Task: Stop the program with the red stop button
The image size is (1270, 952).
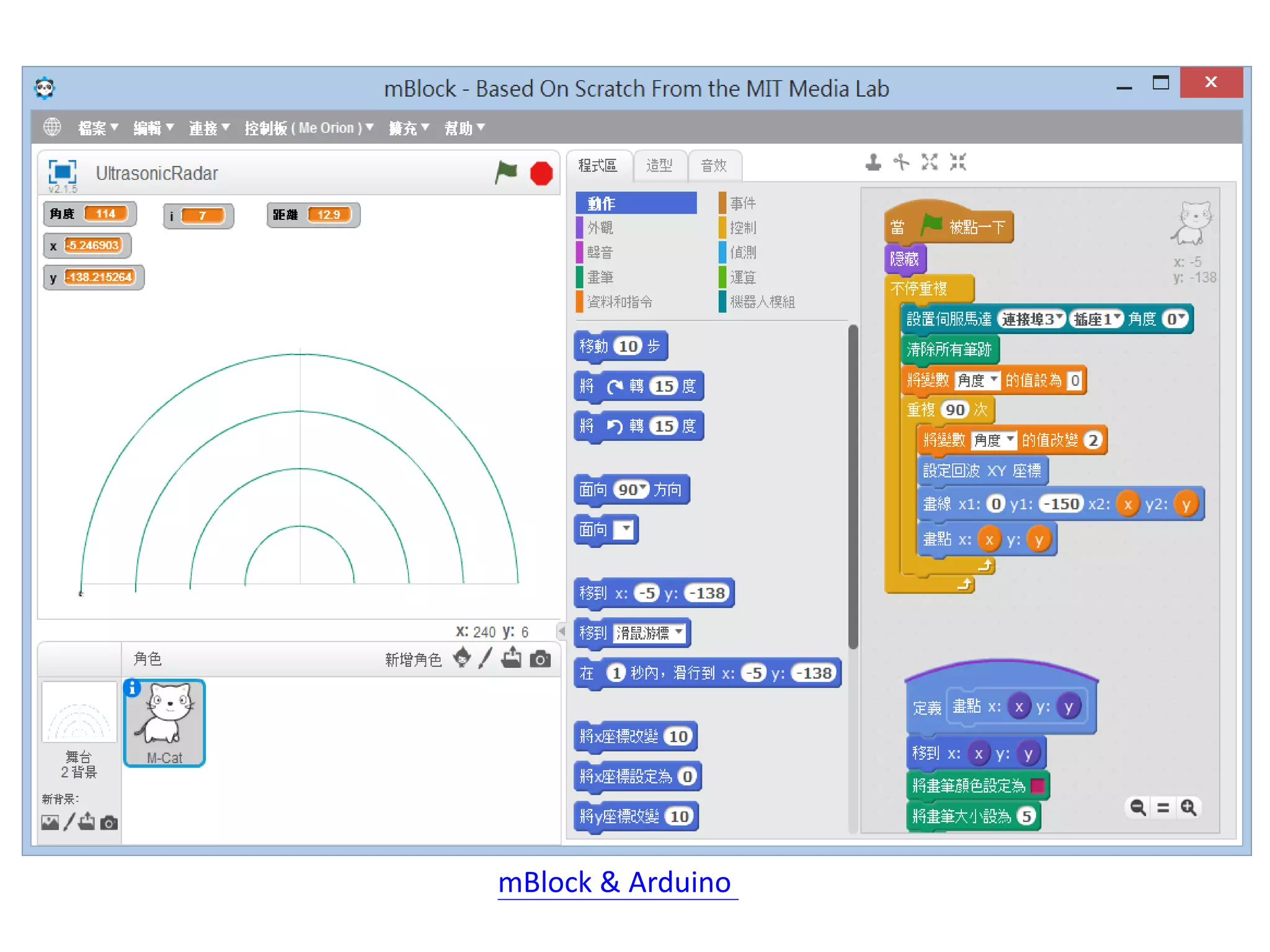Action: pos(541,174)
